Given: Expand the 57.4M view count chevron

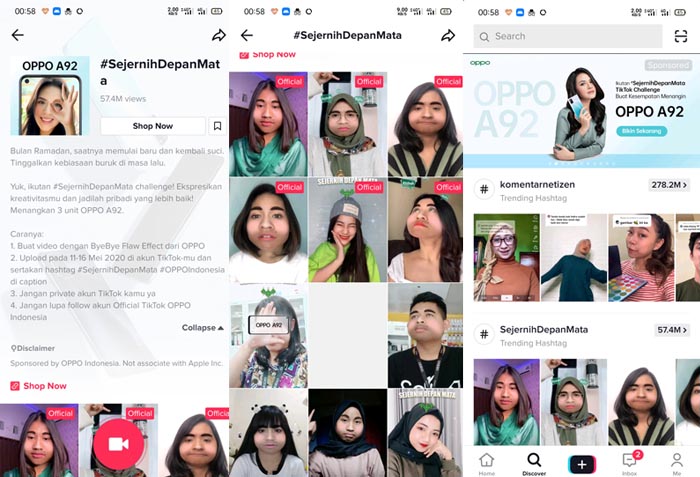Looking at the screenshot, I should tap(672, 330).
